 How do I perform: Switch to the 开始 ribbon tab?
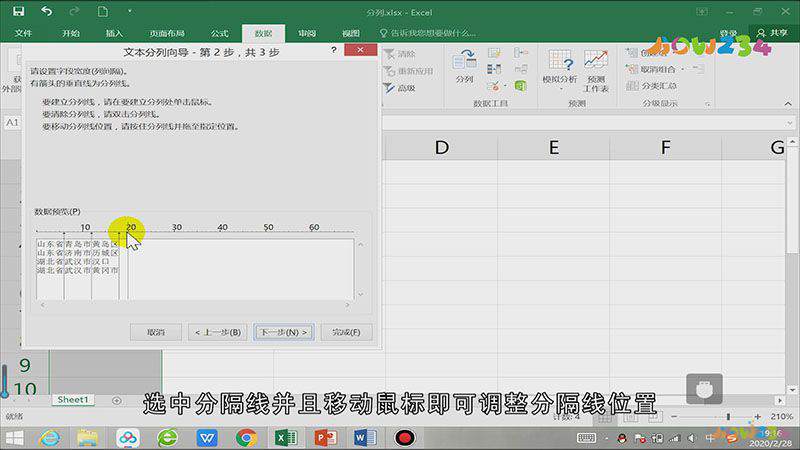pos(70,33)
